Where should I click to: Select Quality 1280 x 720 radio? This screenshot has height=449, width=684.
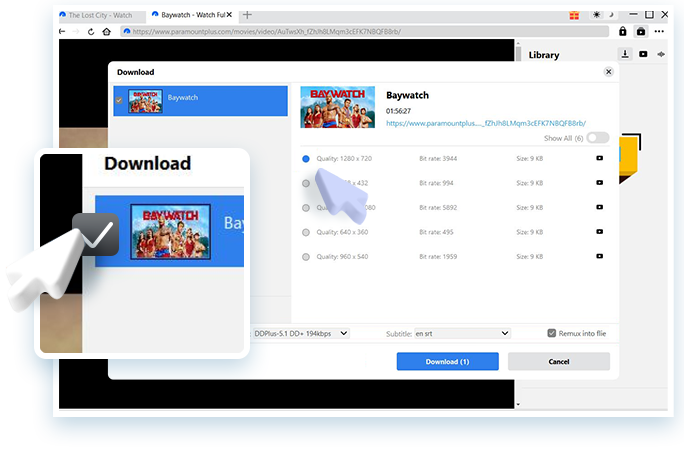point(306,159)
